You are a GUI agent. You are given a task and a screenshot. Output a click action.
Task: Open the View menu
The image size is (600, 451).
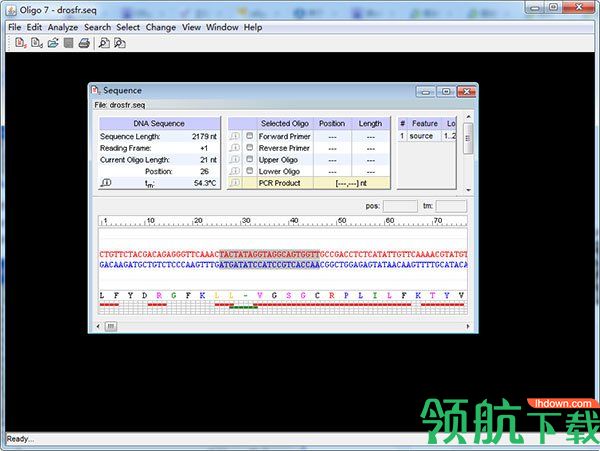click(191, 27)
